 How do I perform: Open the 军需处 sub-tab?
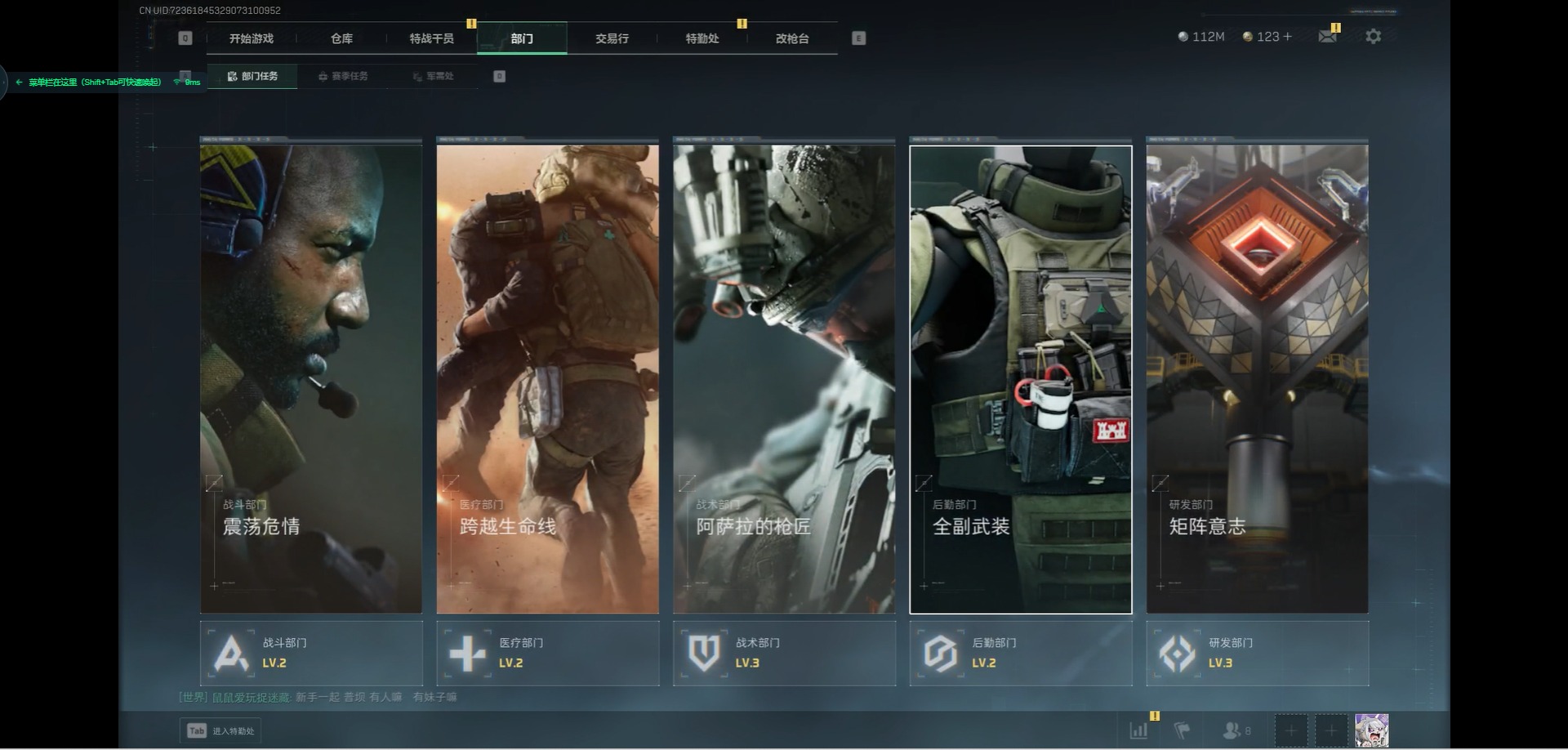(x=433, y=76)
